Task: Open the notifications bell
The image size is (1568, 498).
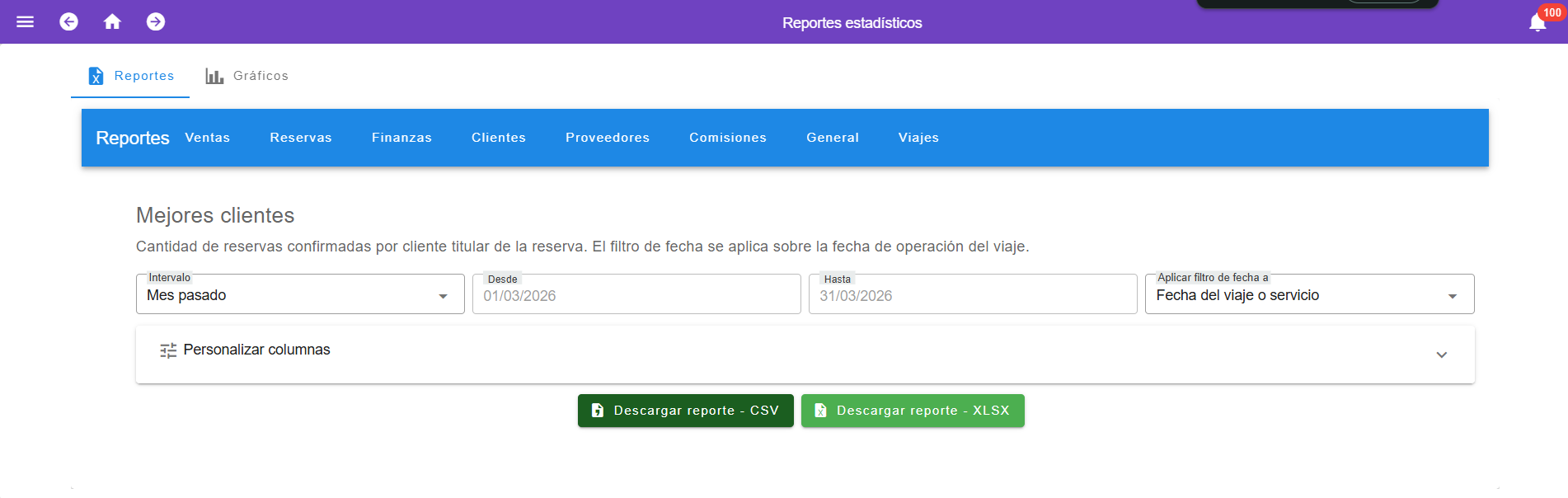Action: point(1537,23)
